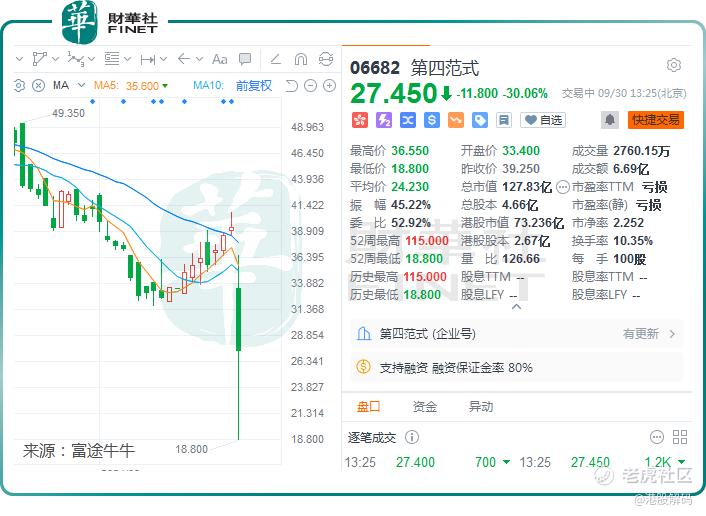Toggle the magnet snap tool
The image size is (706, 516).
300,59
